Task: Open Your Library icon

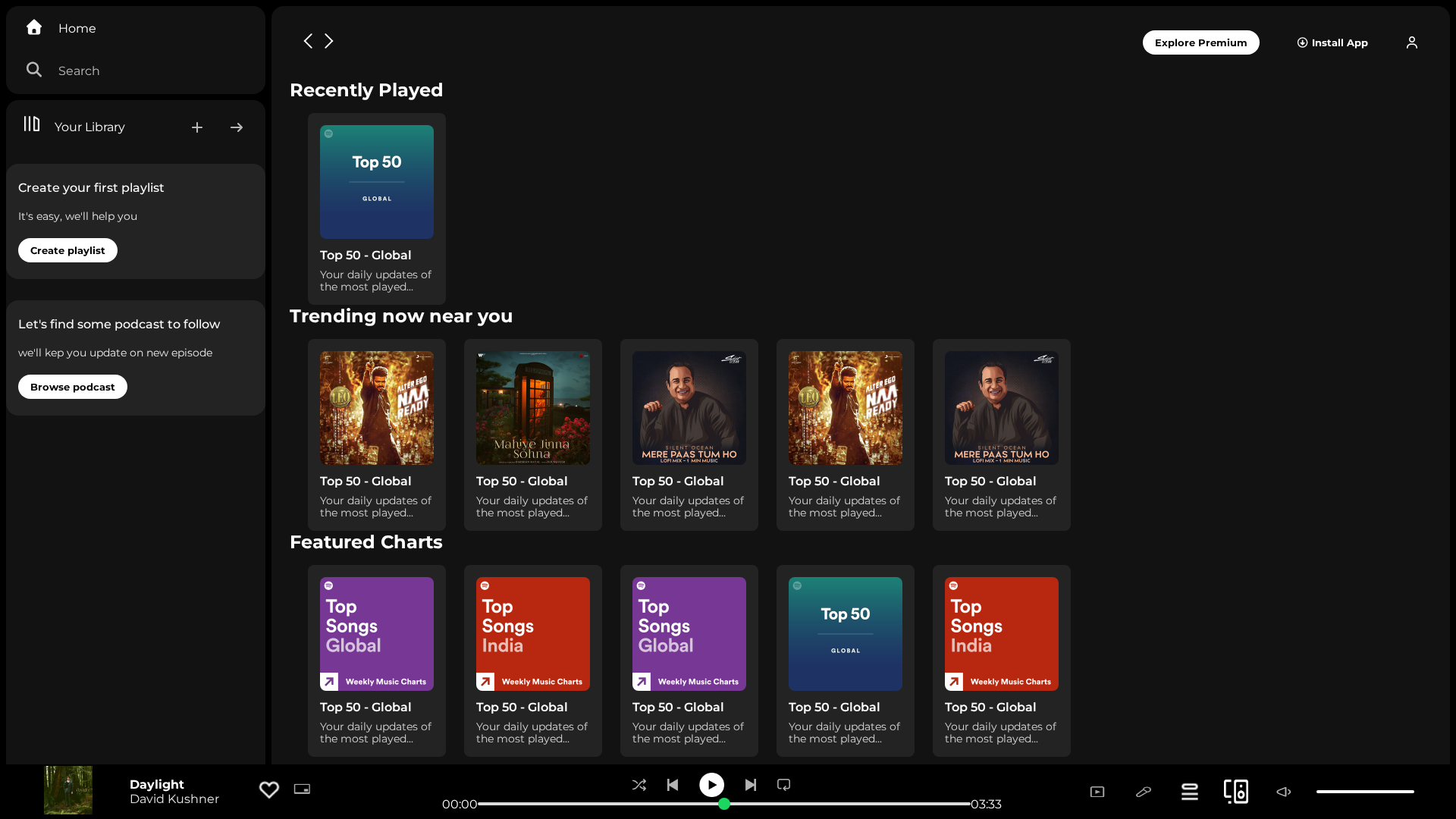Action: tap(31, 124)
